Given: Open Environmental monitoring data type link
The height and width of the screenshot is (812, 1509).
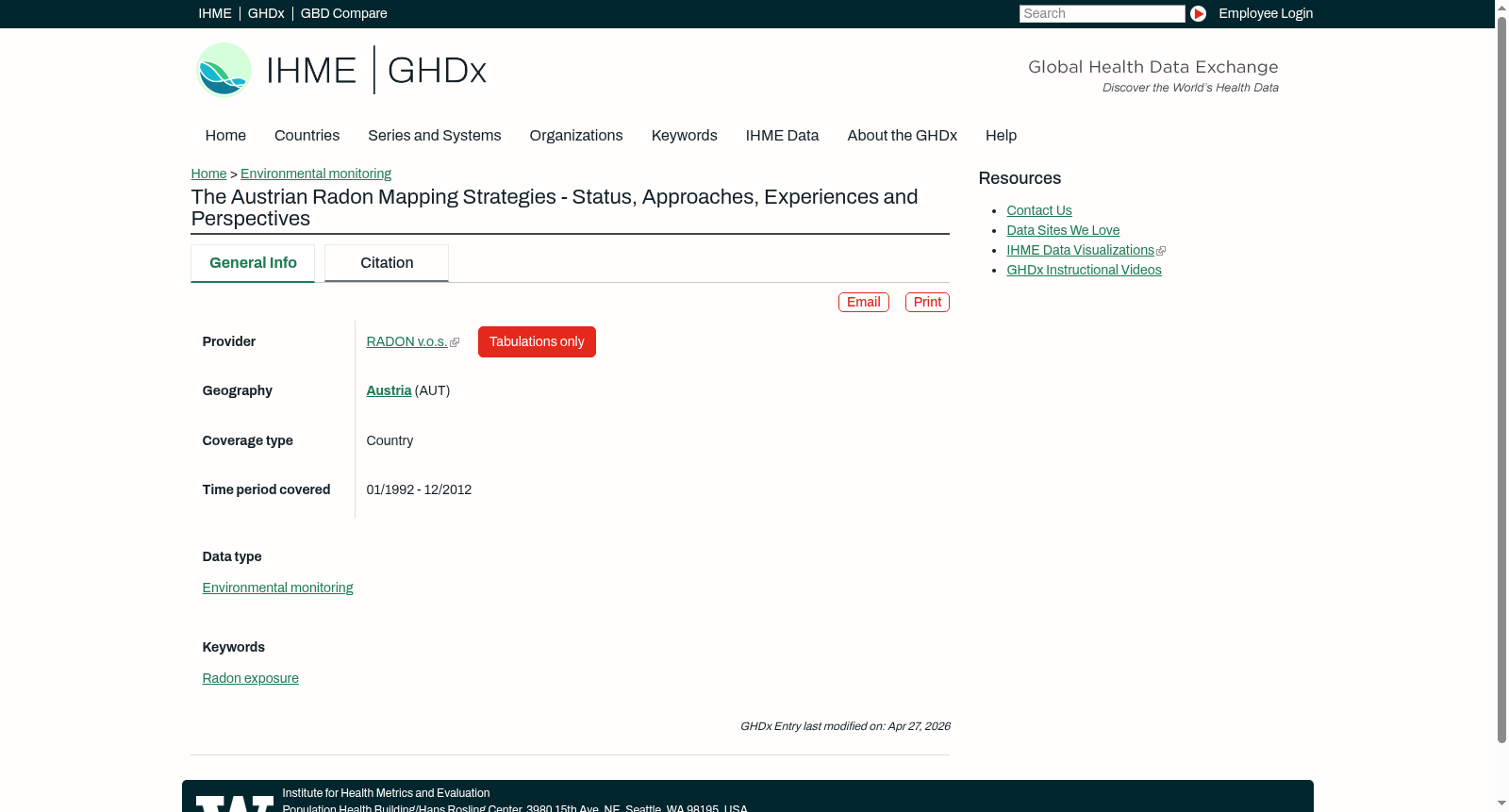Looking at the screenshot, I should [x=277, y=588].
